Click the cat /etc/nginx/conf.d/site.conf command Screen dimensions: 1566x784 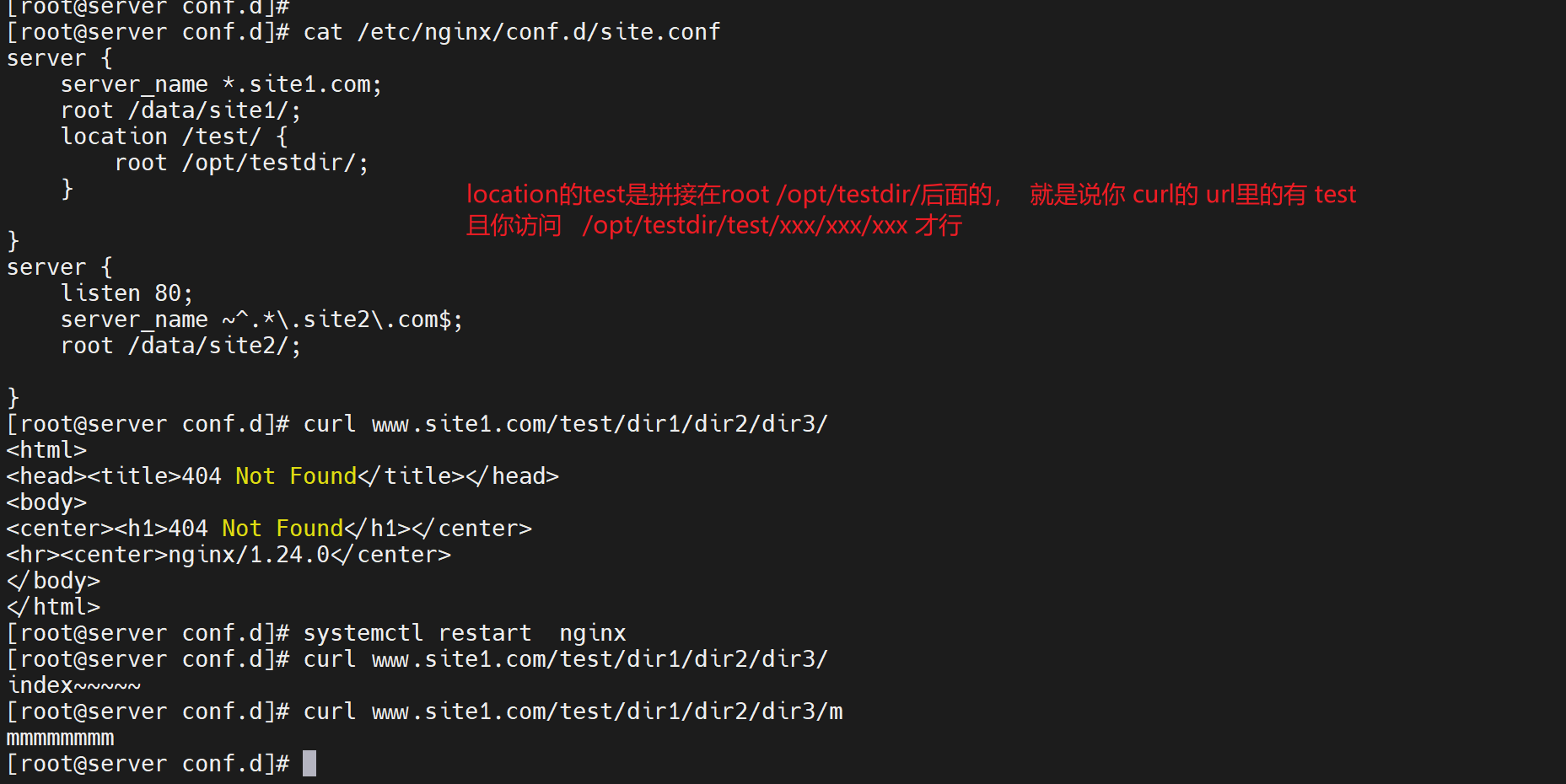[x=511, y=33]
